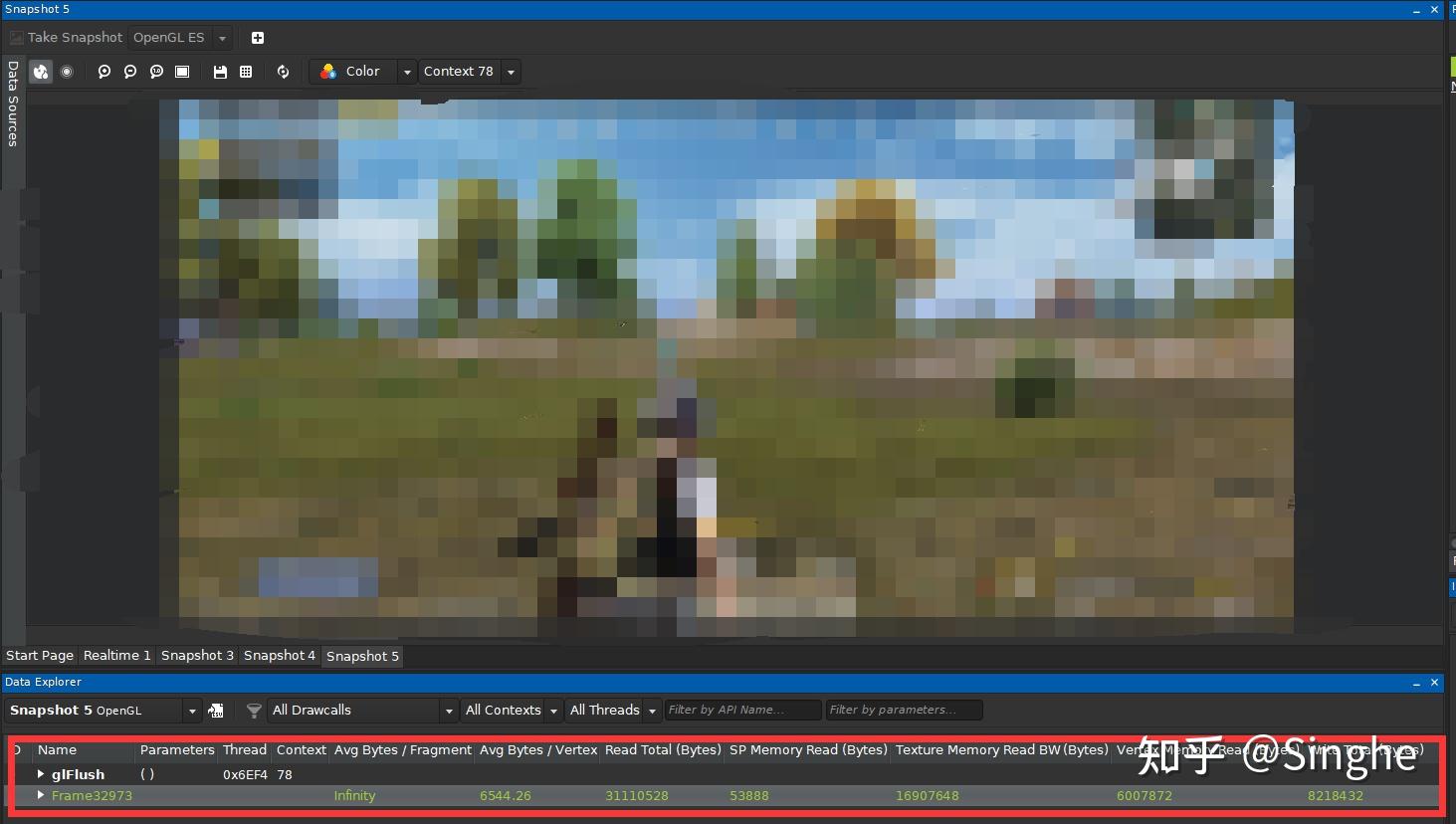Open the All Drawcalls filter dropdown

pos(362,711)
